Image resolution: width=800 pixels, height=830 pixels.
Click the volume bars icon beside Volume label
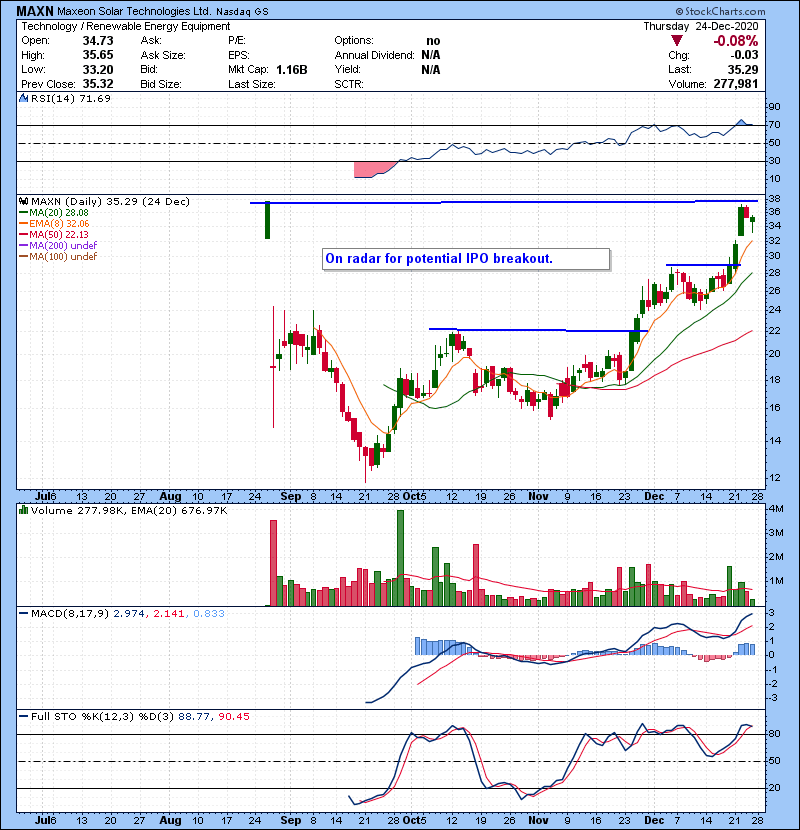[x=24, y=510]
